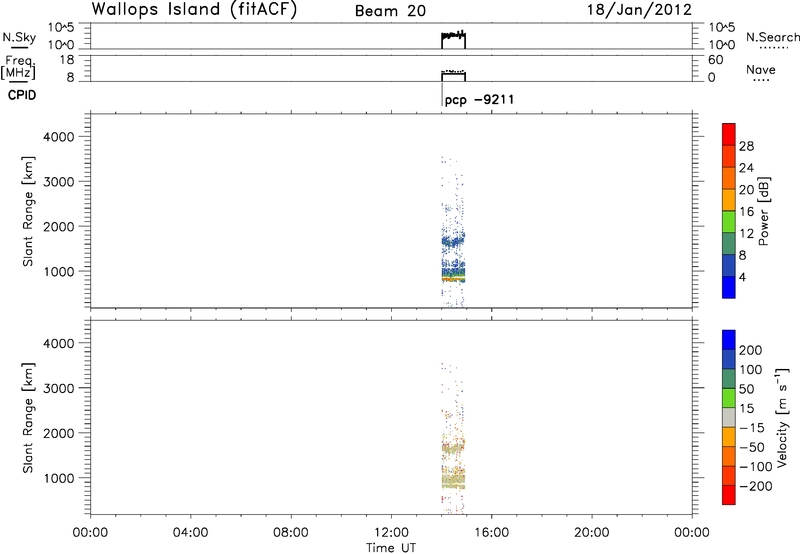Click the bright blue bottom Power colorbar segment
The image size is (800, 554).
pos(729,287)
